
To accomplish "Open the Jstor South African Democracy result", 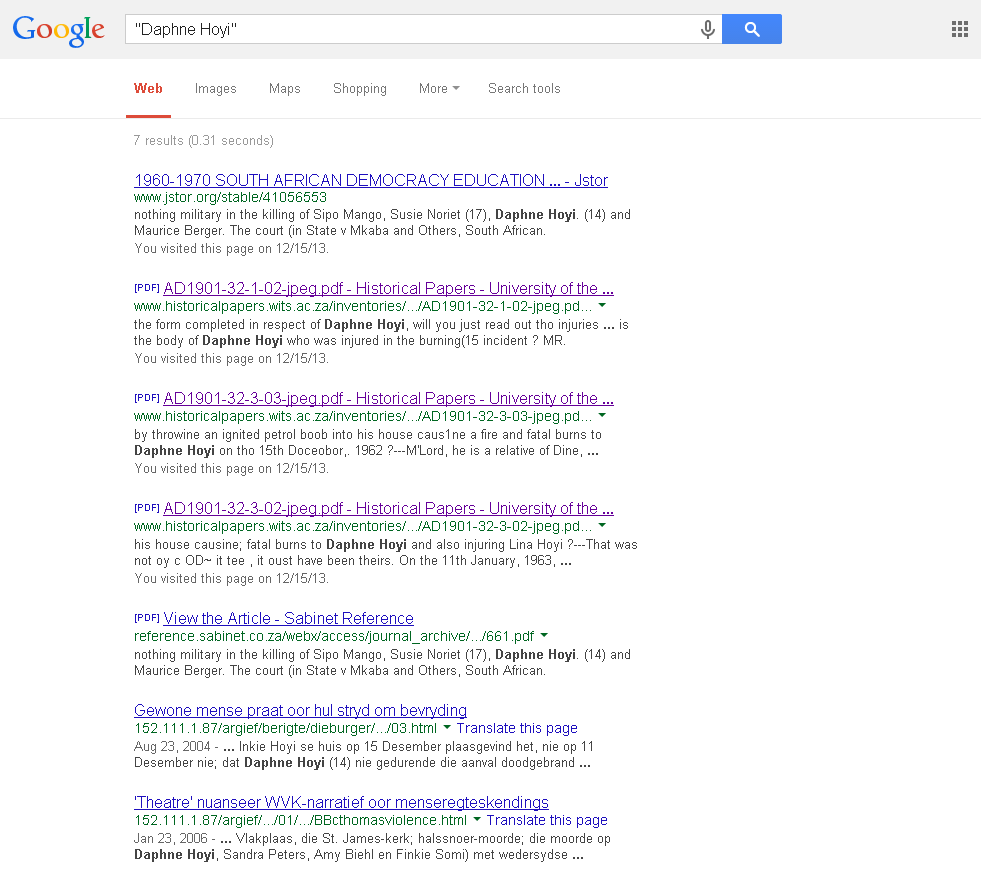I will pos(370,181).
